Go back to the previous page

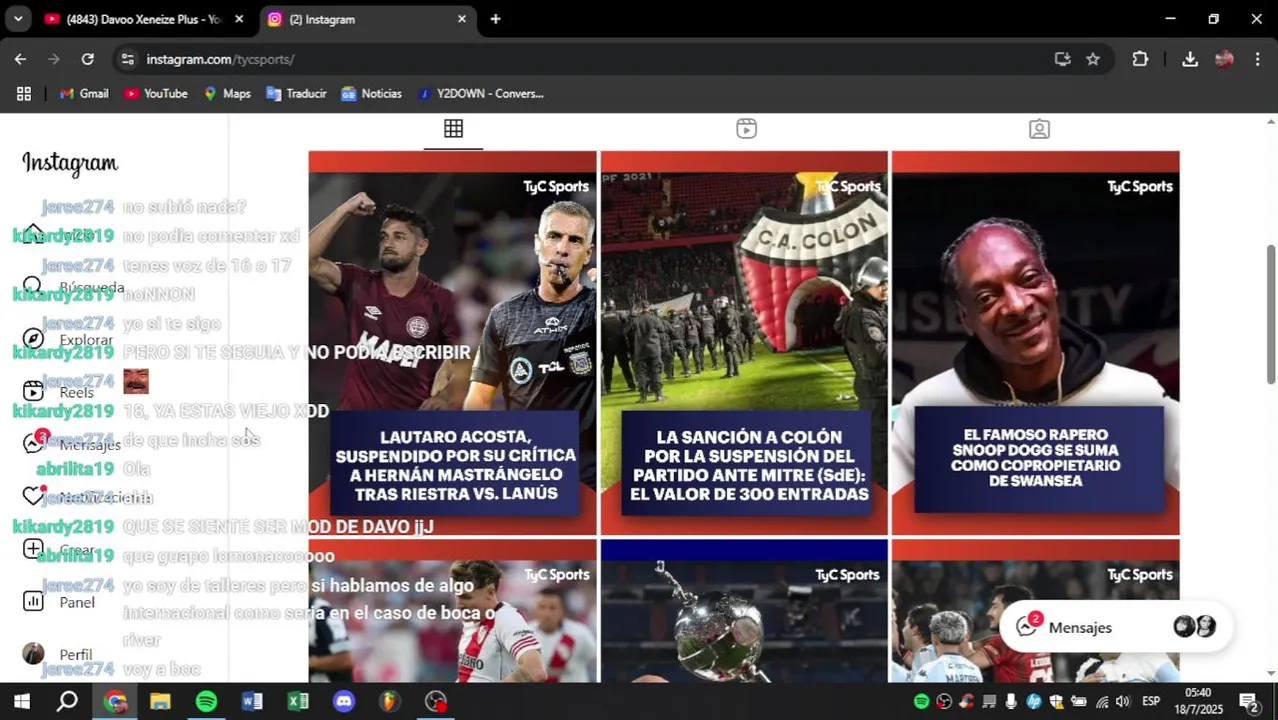coord(20,59)
